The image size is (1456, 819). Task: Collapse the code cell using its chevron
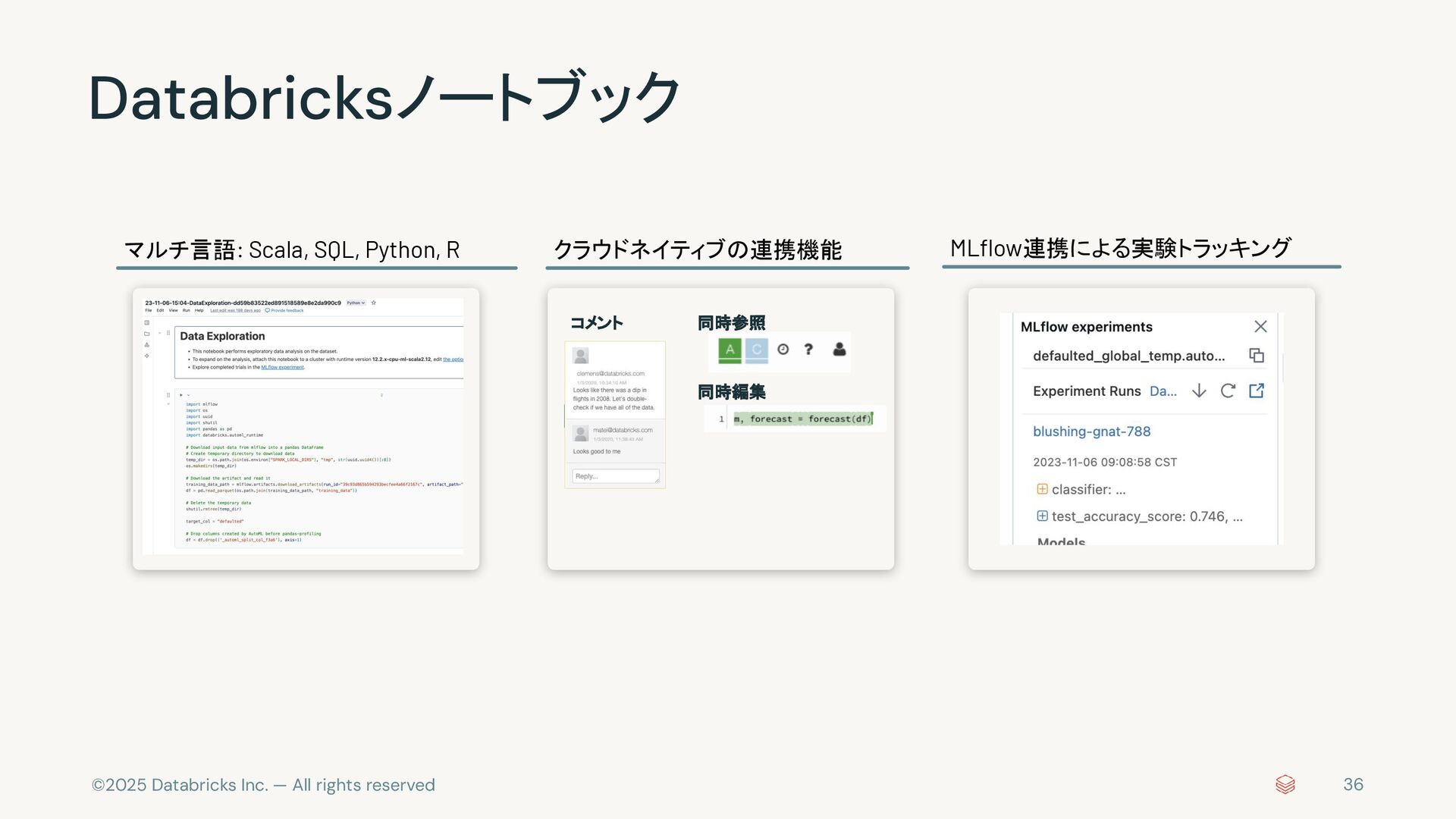(x=168, y=404)
